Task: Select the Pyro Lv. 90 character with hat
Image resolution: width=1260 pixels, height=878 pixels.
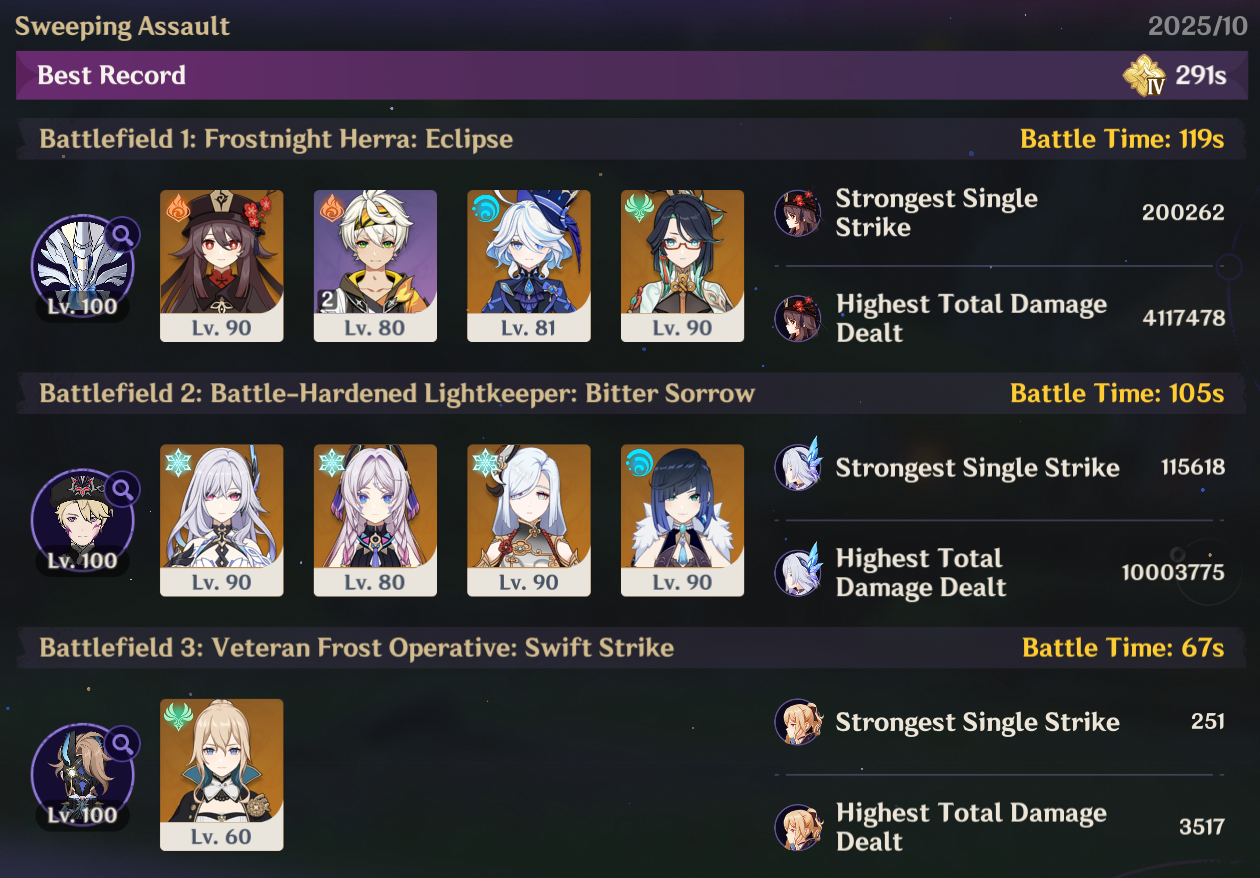Action: [222, 266]
